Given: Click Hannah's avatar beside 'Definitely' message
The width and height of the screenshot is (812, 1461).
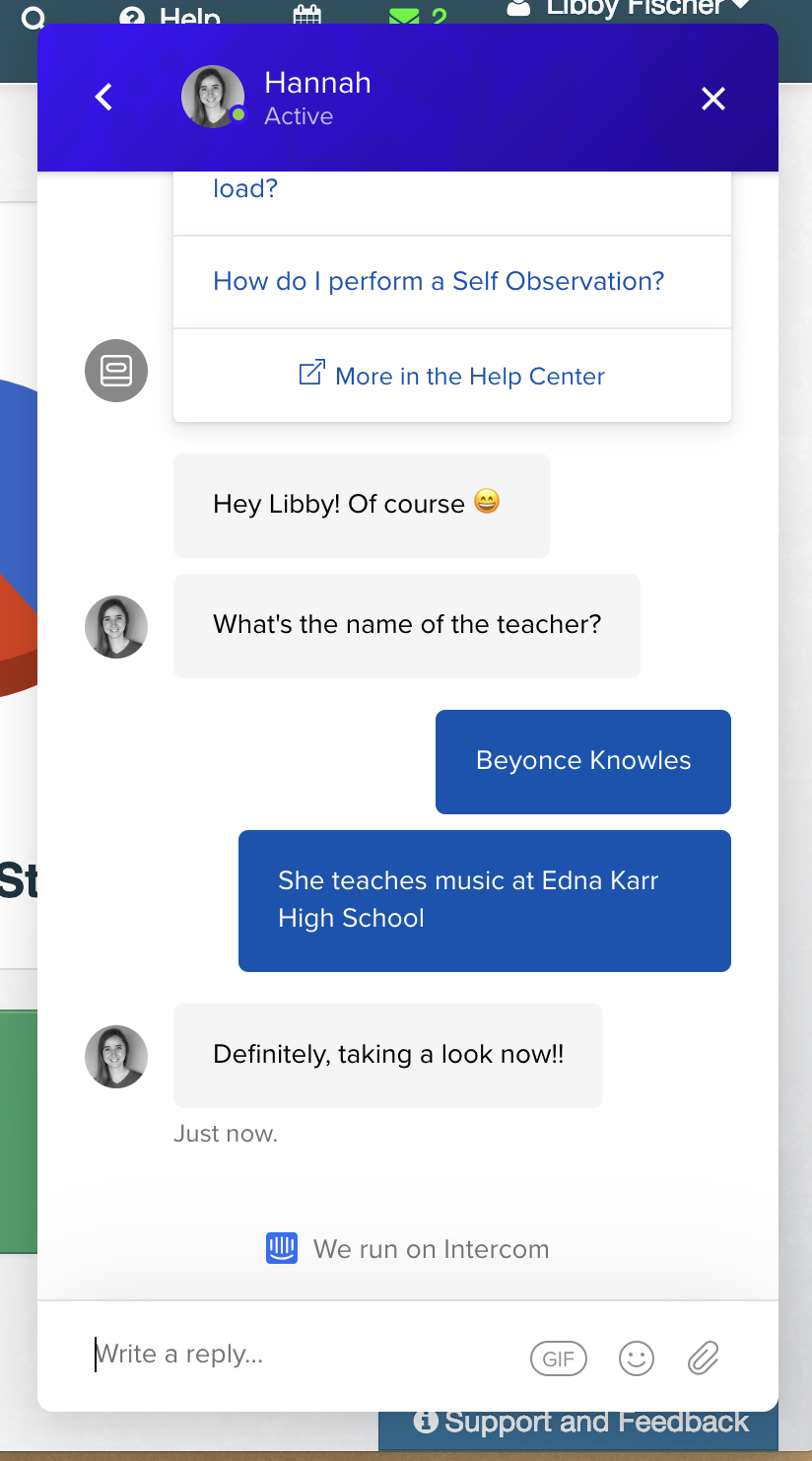Looking at the screenshot, I should (x=116, y=1057).
